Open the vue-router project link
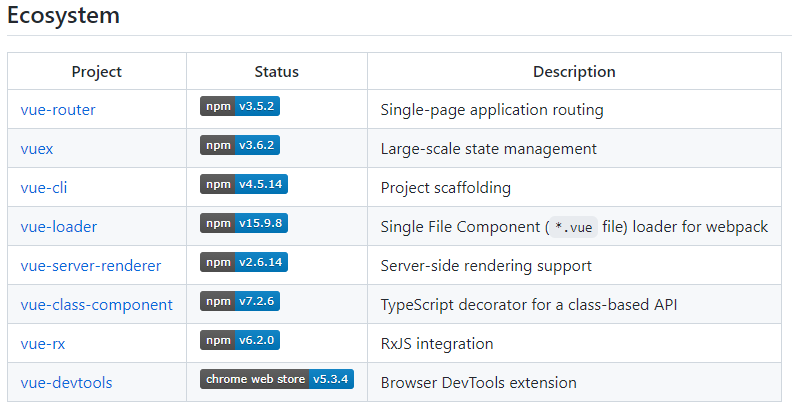The width and height of the screenshot is (792, 410). pyautogui.click(x=58, y=110)
